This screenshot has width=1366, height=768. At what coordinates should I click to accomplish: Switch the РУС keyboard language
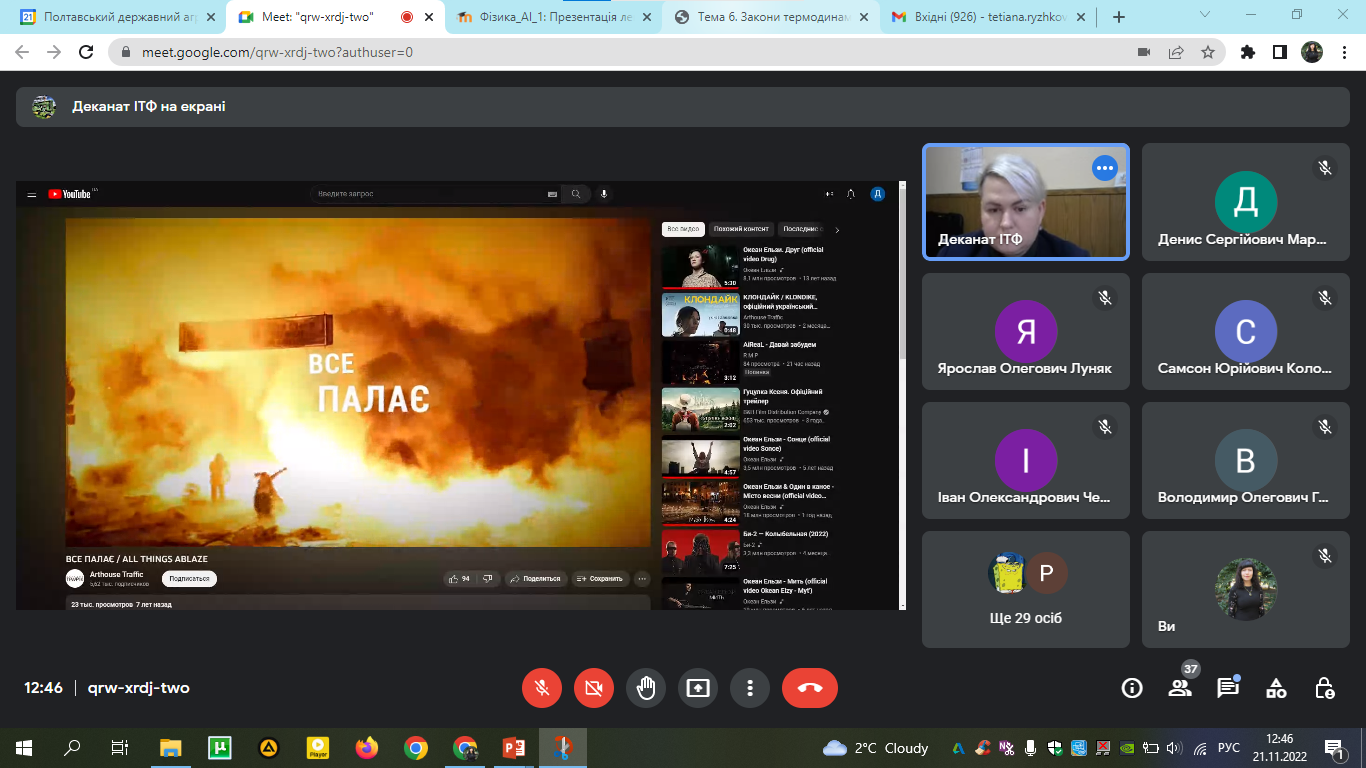click(1229, 747)
